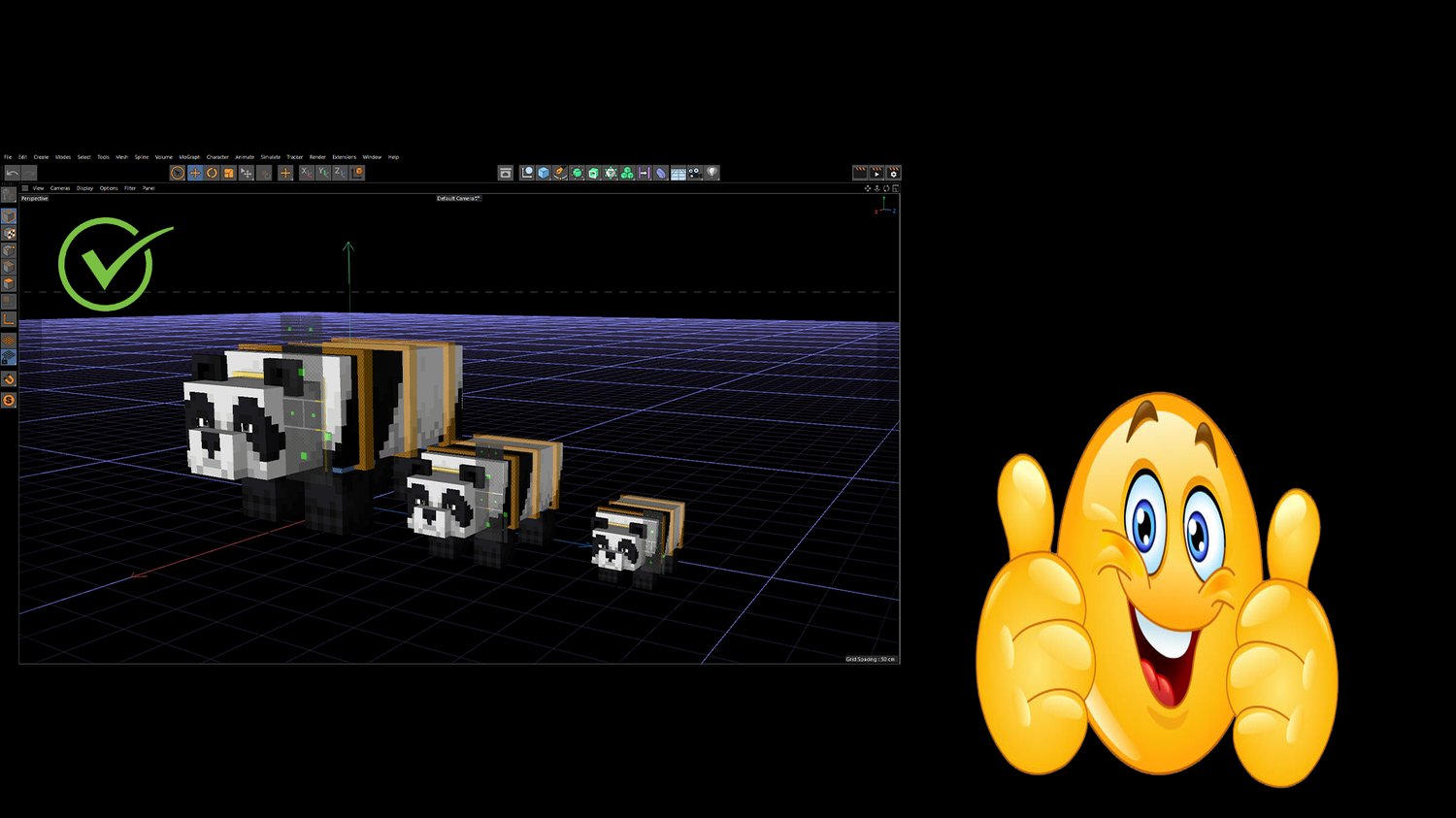This screenshot has height=818, width=1456.
Task: Toggle the Enable Axis mode icon
Action: (x=9, y=318)
